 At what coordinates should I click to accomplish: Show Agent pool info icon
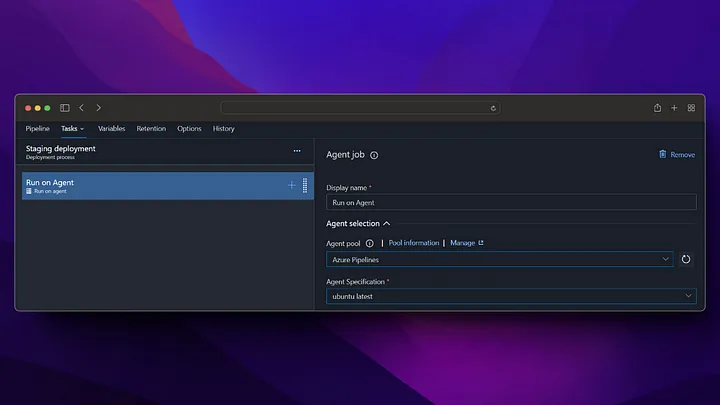pos(370,243)
